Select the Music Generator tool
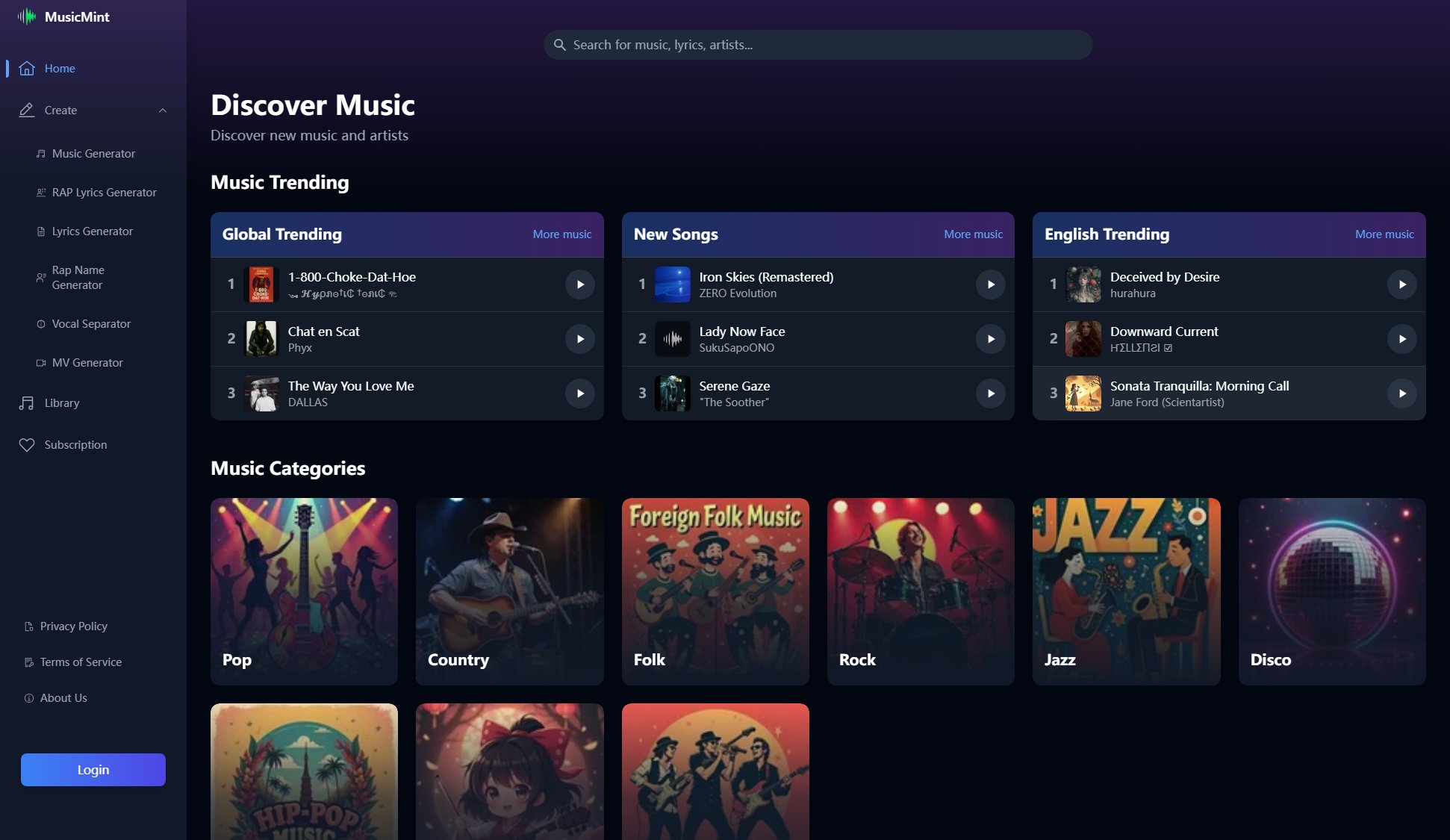This screenshot has width=1450, height=840. point(93,153)
